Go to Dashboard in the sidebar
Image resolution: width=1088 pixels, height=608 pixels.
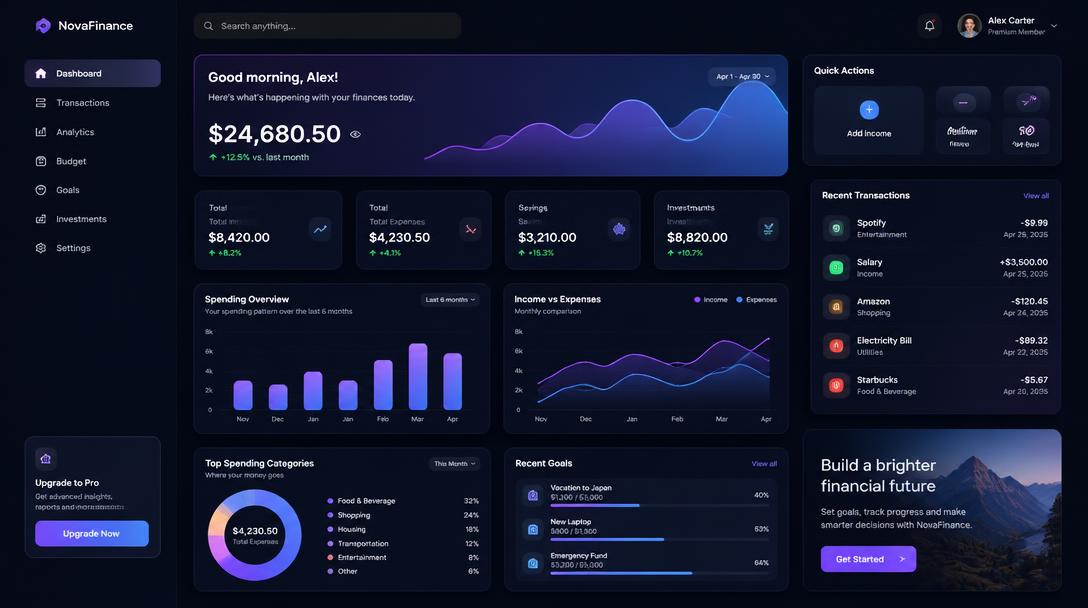(92, 74)
